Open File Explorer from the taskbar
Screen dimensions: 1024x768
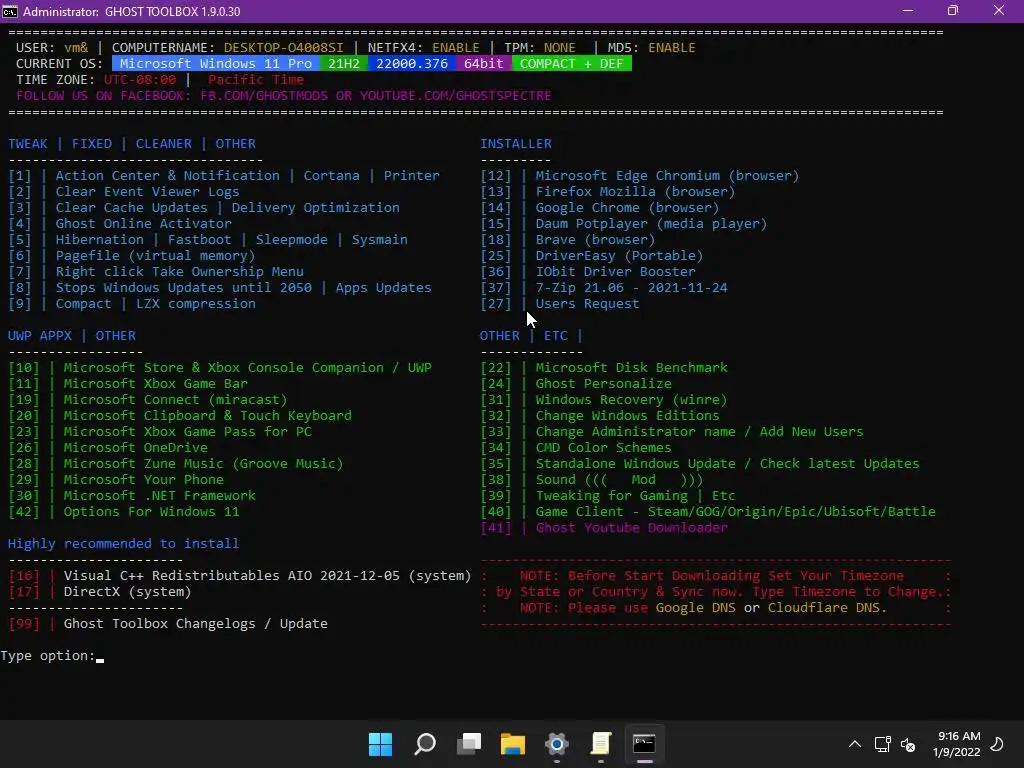click(x=513, y=744)
